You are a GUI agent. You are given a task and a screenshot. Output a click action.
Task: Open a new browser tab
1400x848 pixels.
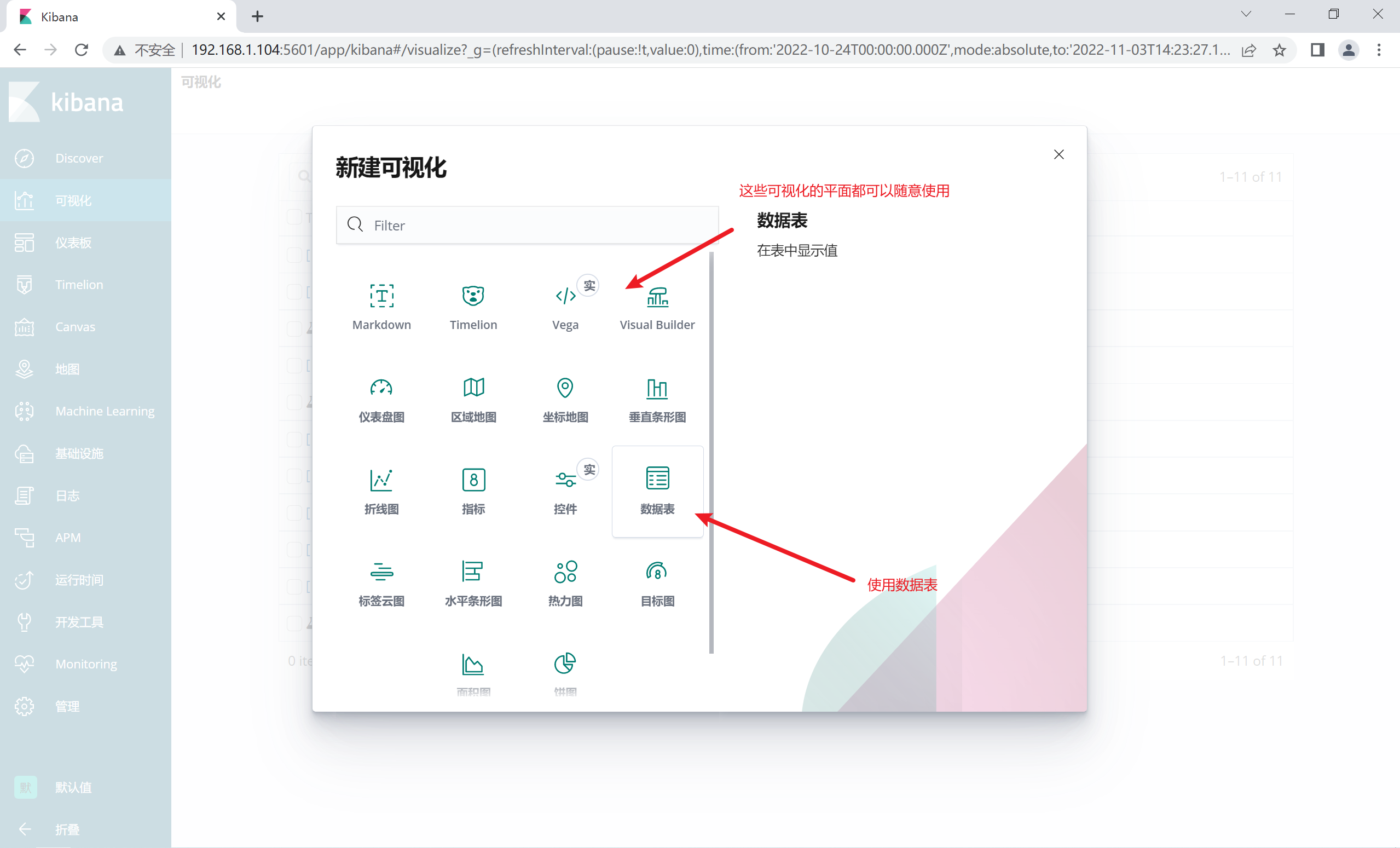[x=257, y=16]
